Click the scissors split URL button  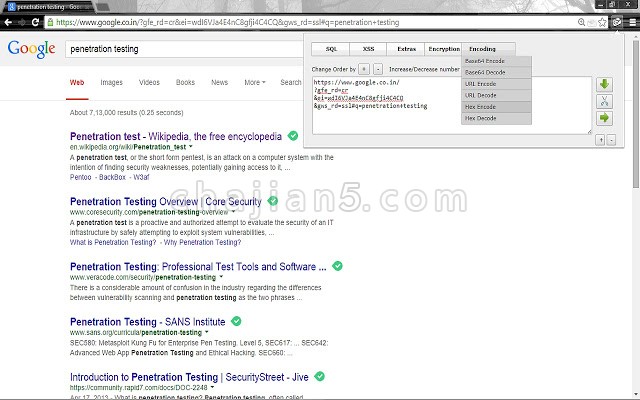point(604,101)
